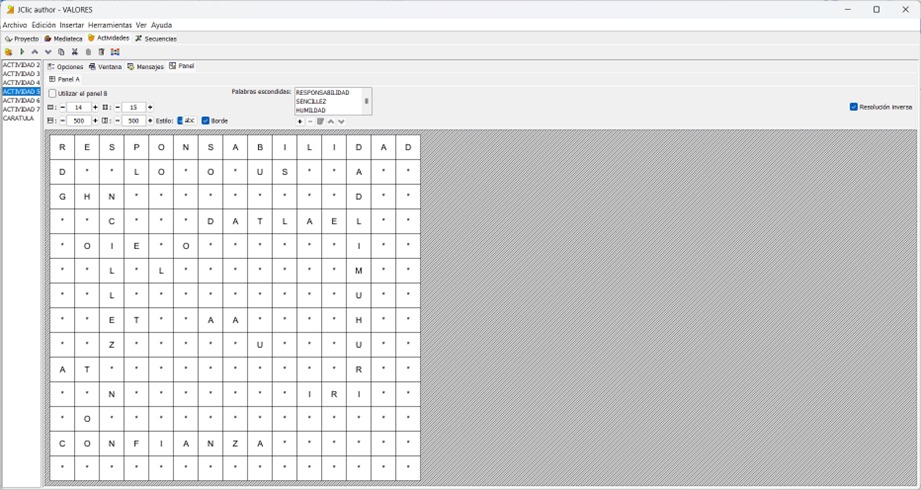Enable the 'Utilizar el panel B' checkbox
This screenshot has width=921, height=490.
[53, 93]
